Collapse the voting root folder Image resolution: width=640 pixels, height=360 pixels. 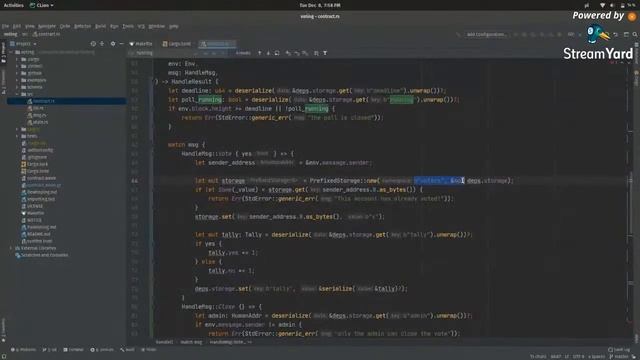coord(11,52)
